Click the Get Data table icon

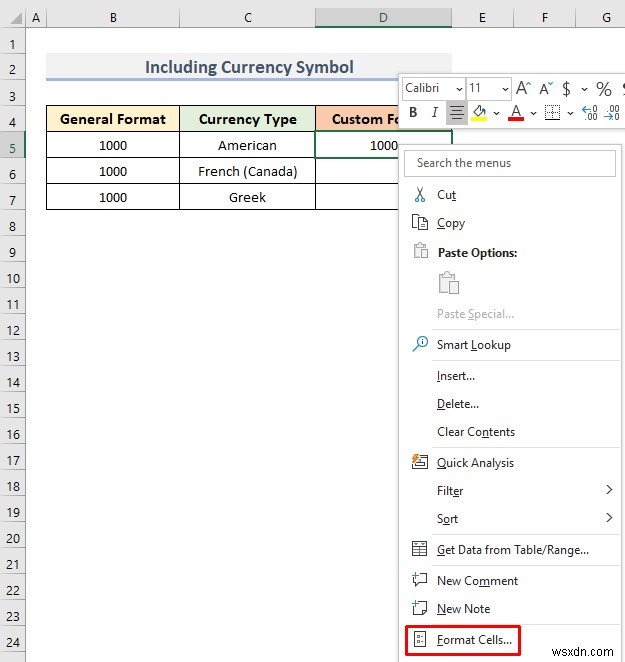pyautogui.click(x=419, y=549)
